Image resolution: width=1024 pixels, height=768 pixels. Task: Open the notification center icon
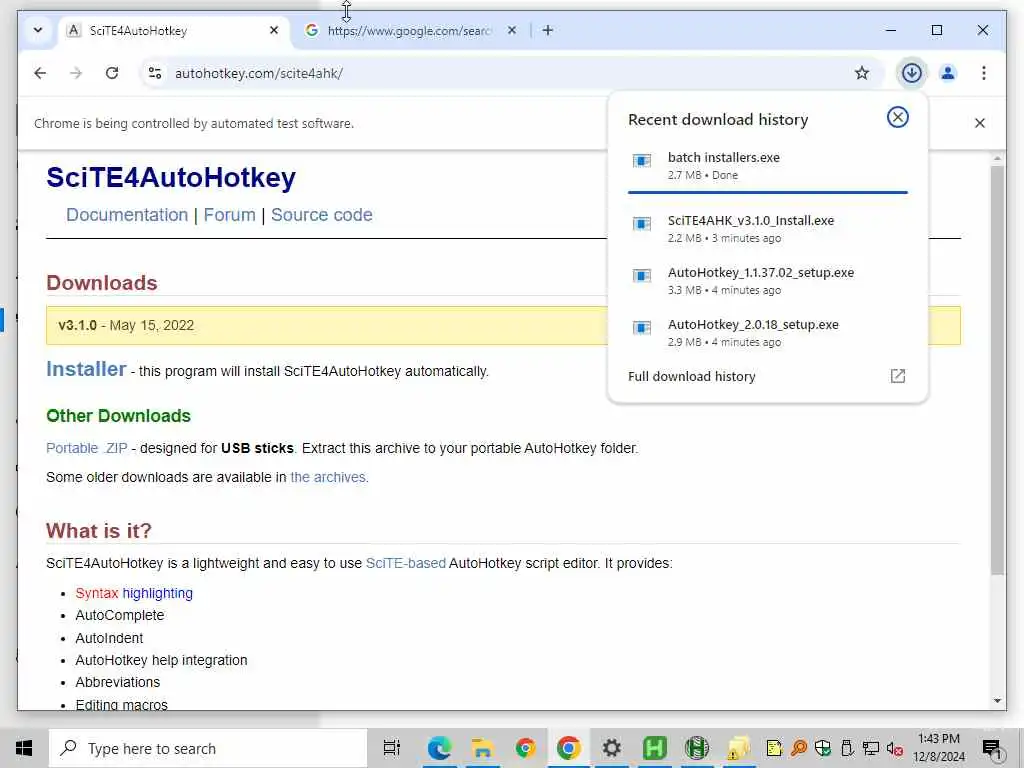991,748
